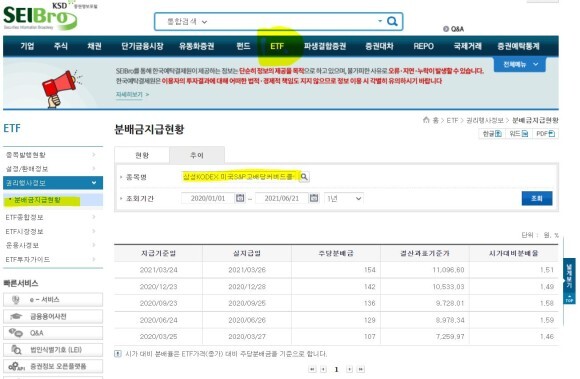Open the 주식 menu
Image resolution: width=580 pixels, height=379 pixels.
tap(61, 46)
